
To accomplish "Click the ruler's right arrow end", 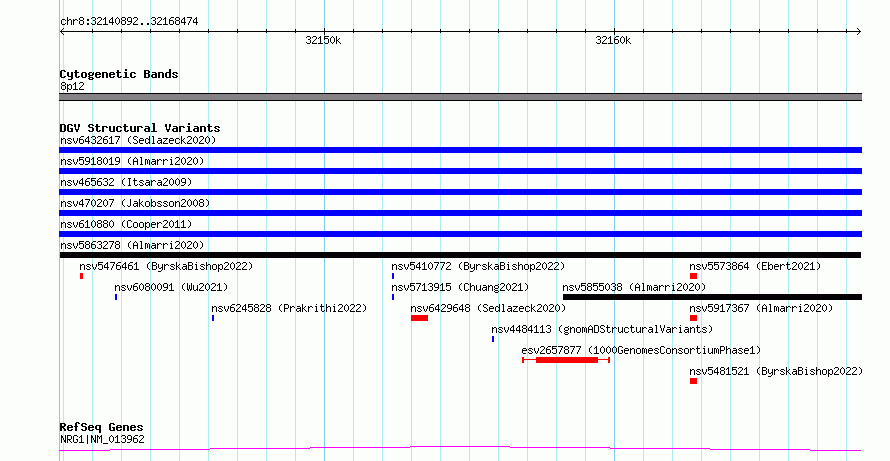I will 859,32.
